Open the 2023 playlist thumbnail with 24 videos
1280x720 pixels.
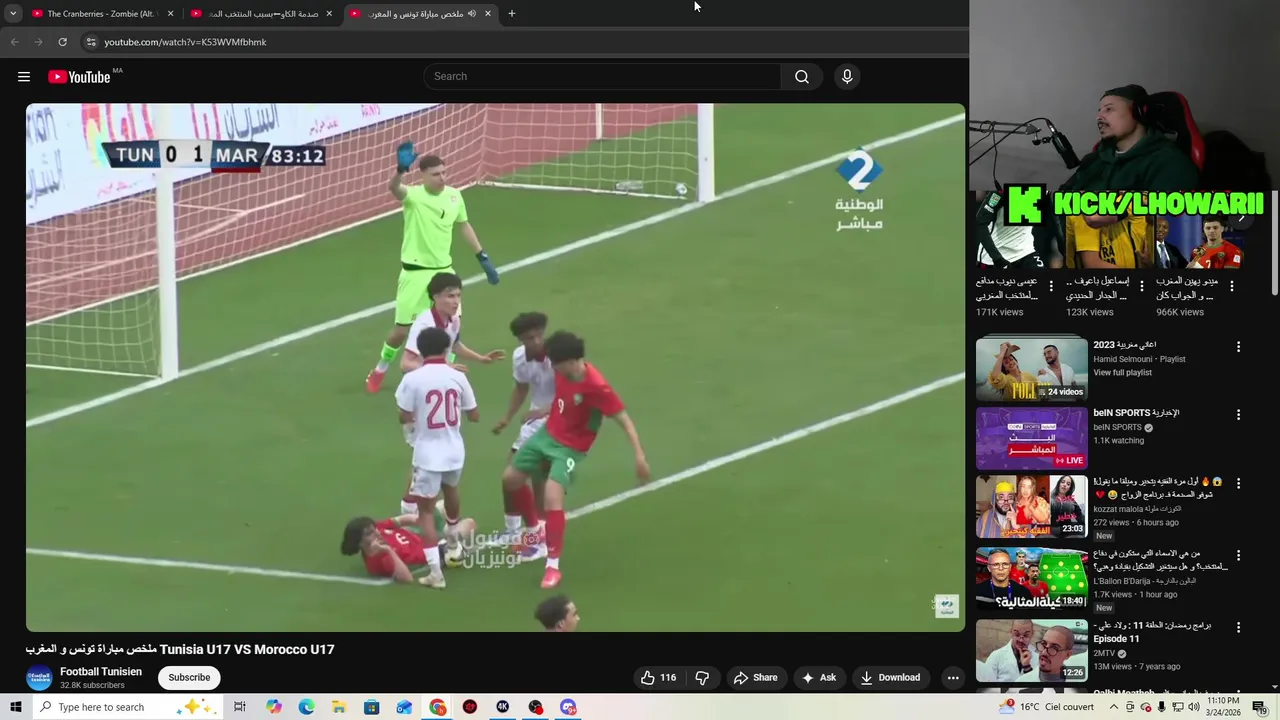pyautogui.click(x=1031, y=368)
